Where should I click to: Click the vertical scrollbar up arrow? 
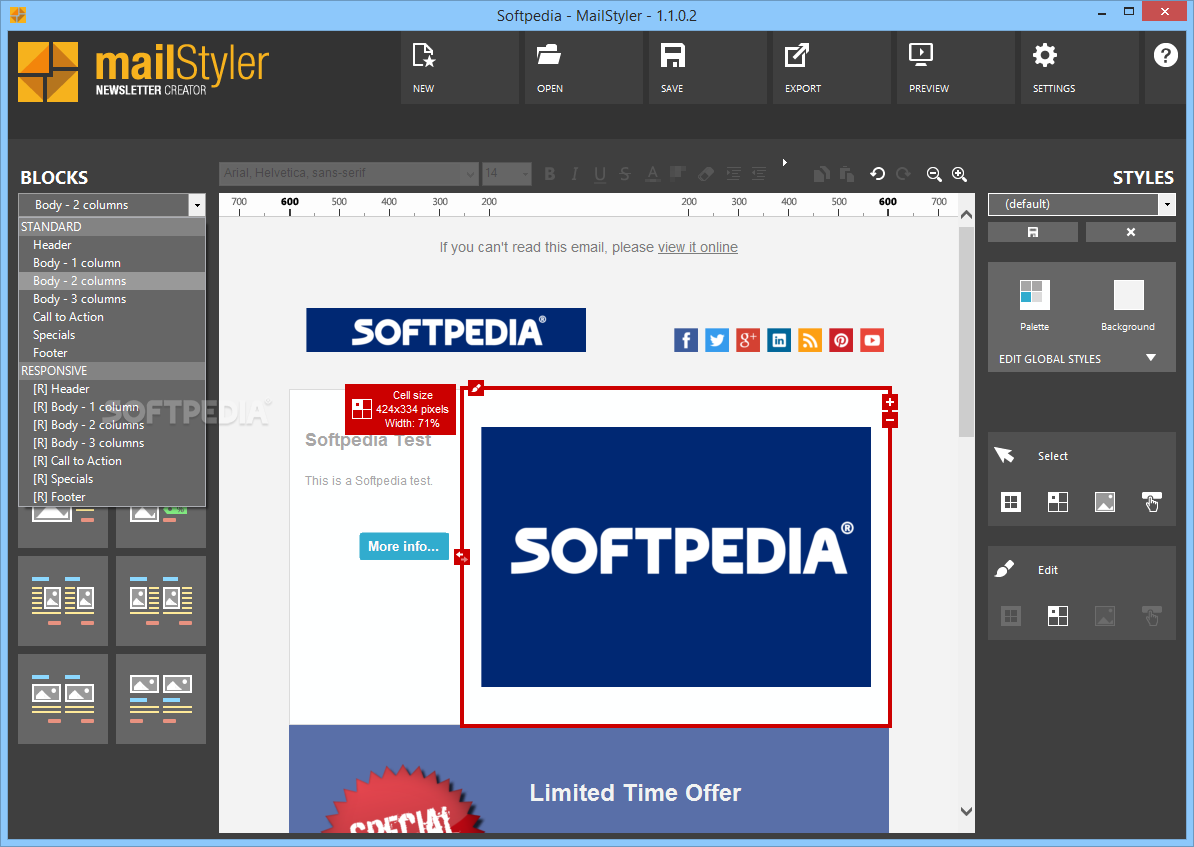(x=966, y=215)
